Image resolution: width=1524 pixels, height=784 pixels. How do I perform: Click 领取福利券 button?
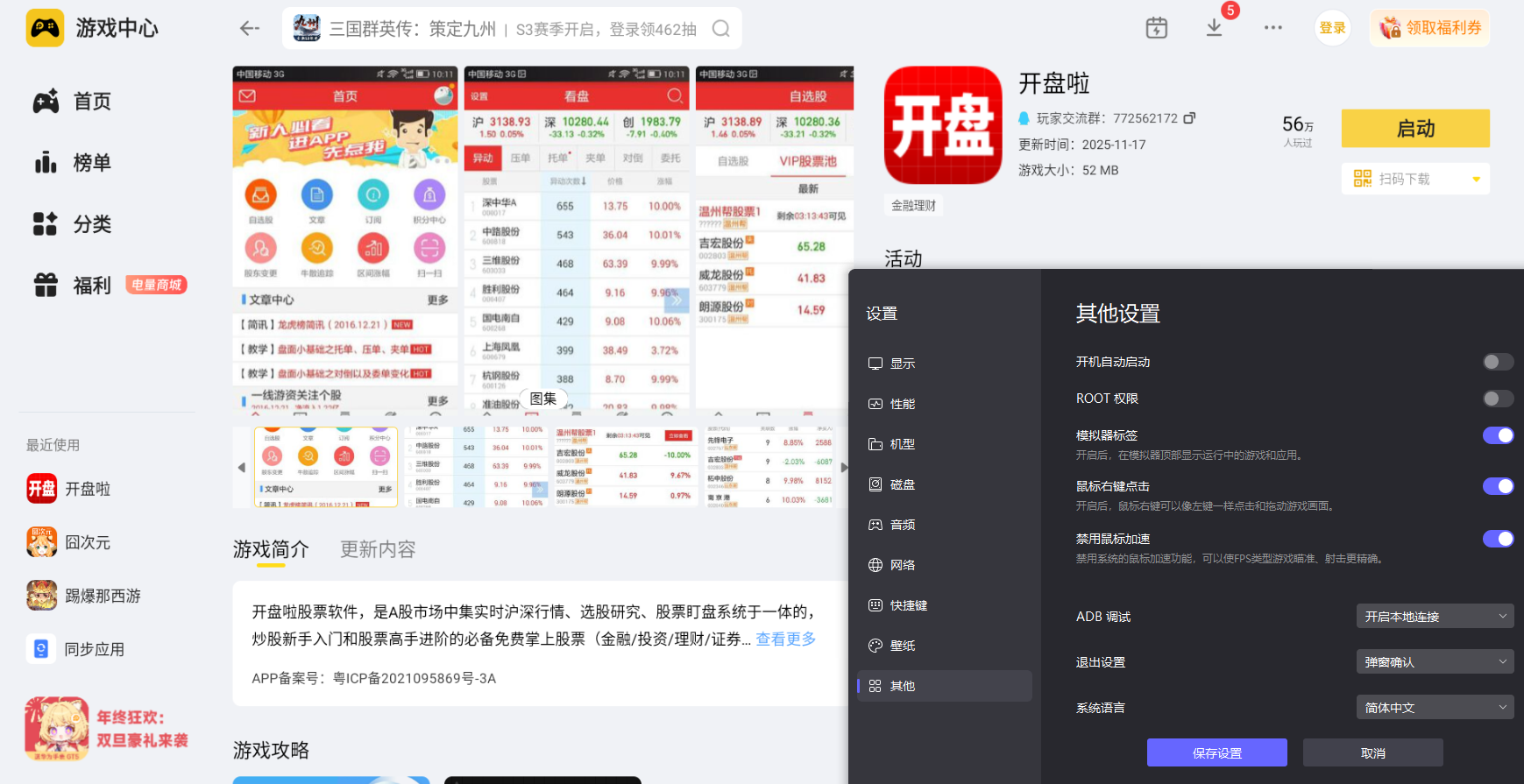(1430, 28)
